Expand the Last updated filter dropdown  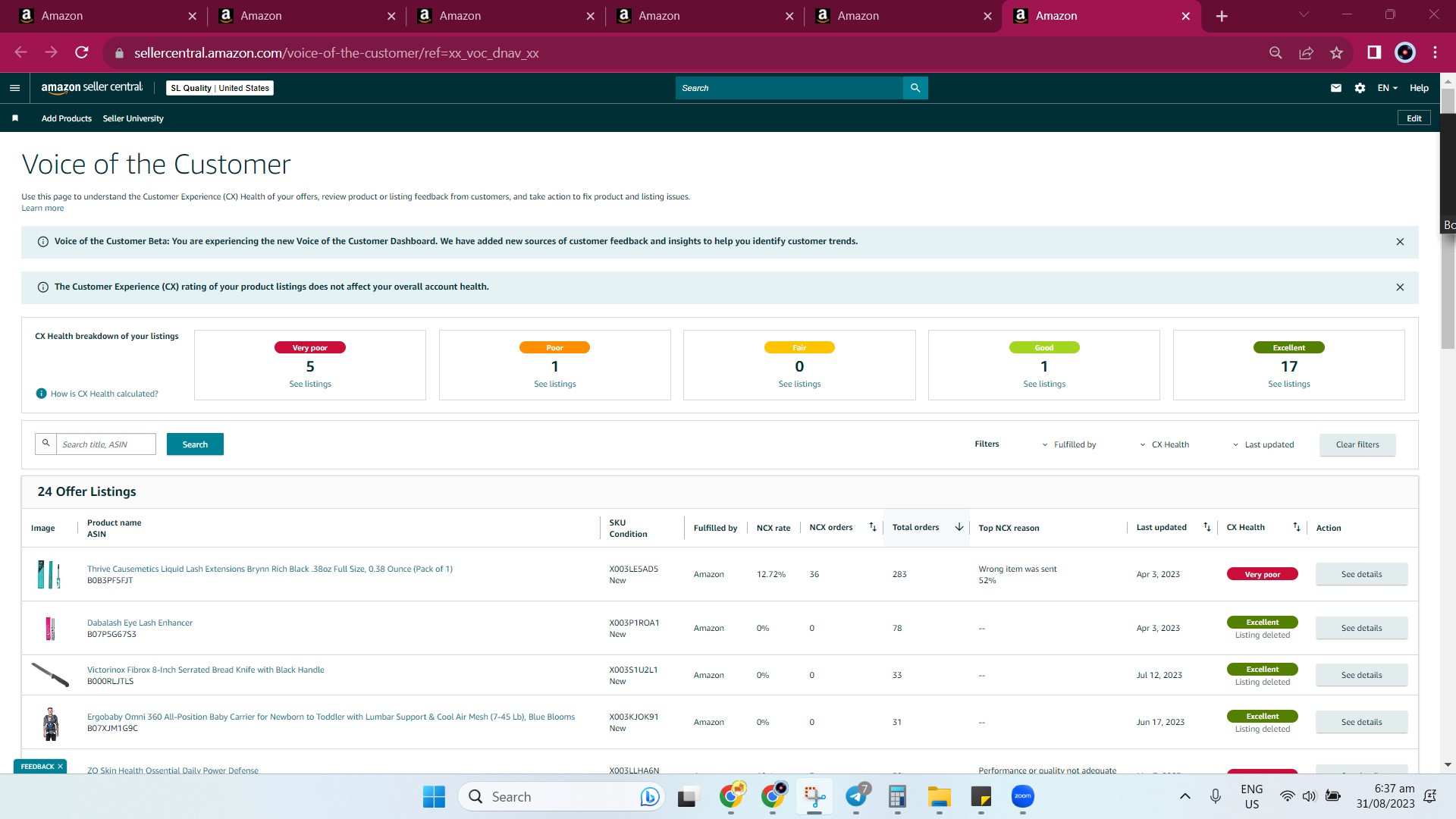point(1263,444)
